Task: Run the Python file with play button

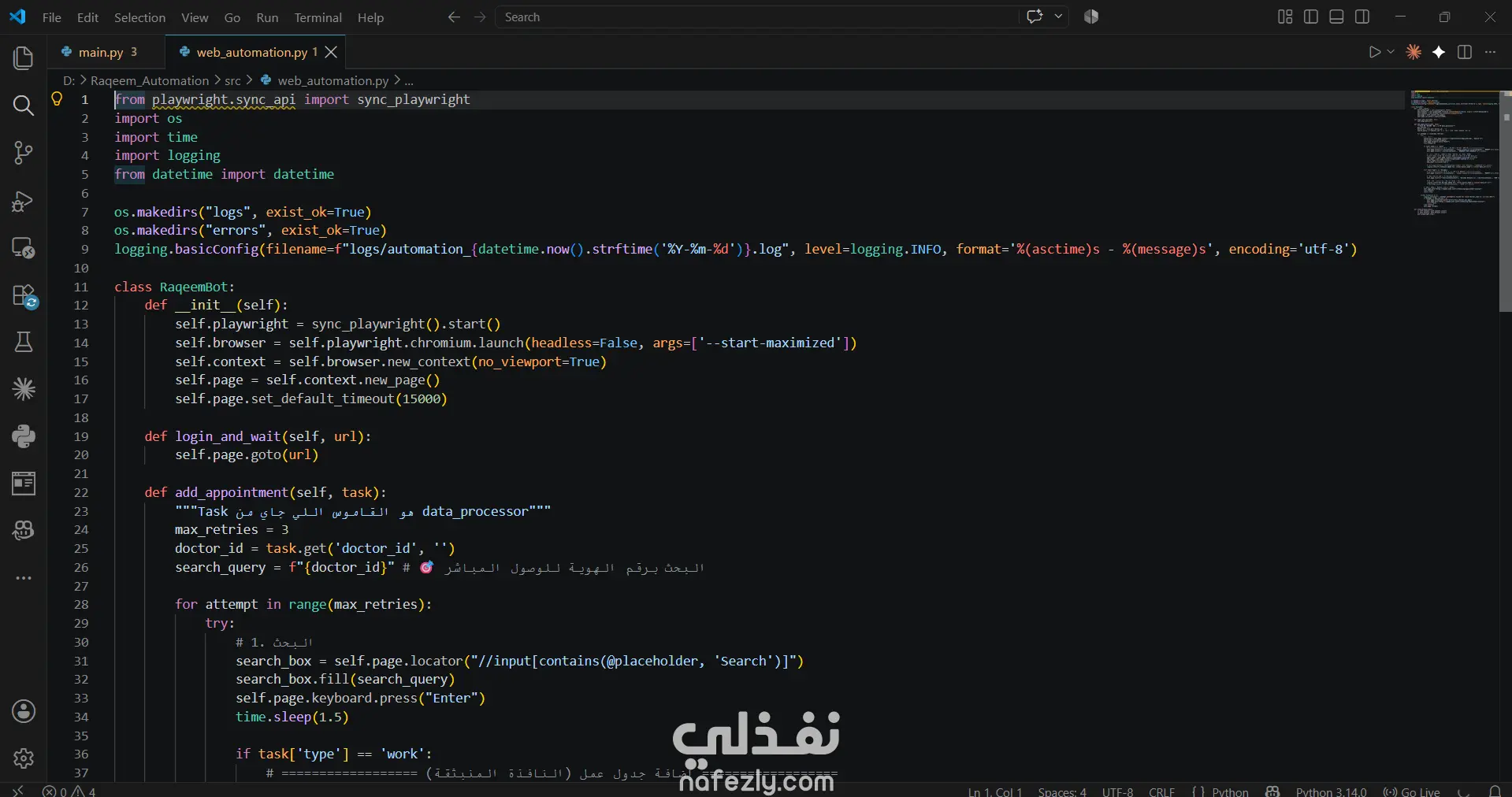Action: click(x=1374, y=52)
